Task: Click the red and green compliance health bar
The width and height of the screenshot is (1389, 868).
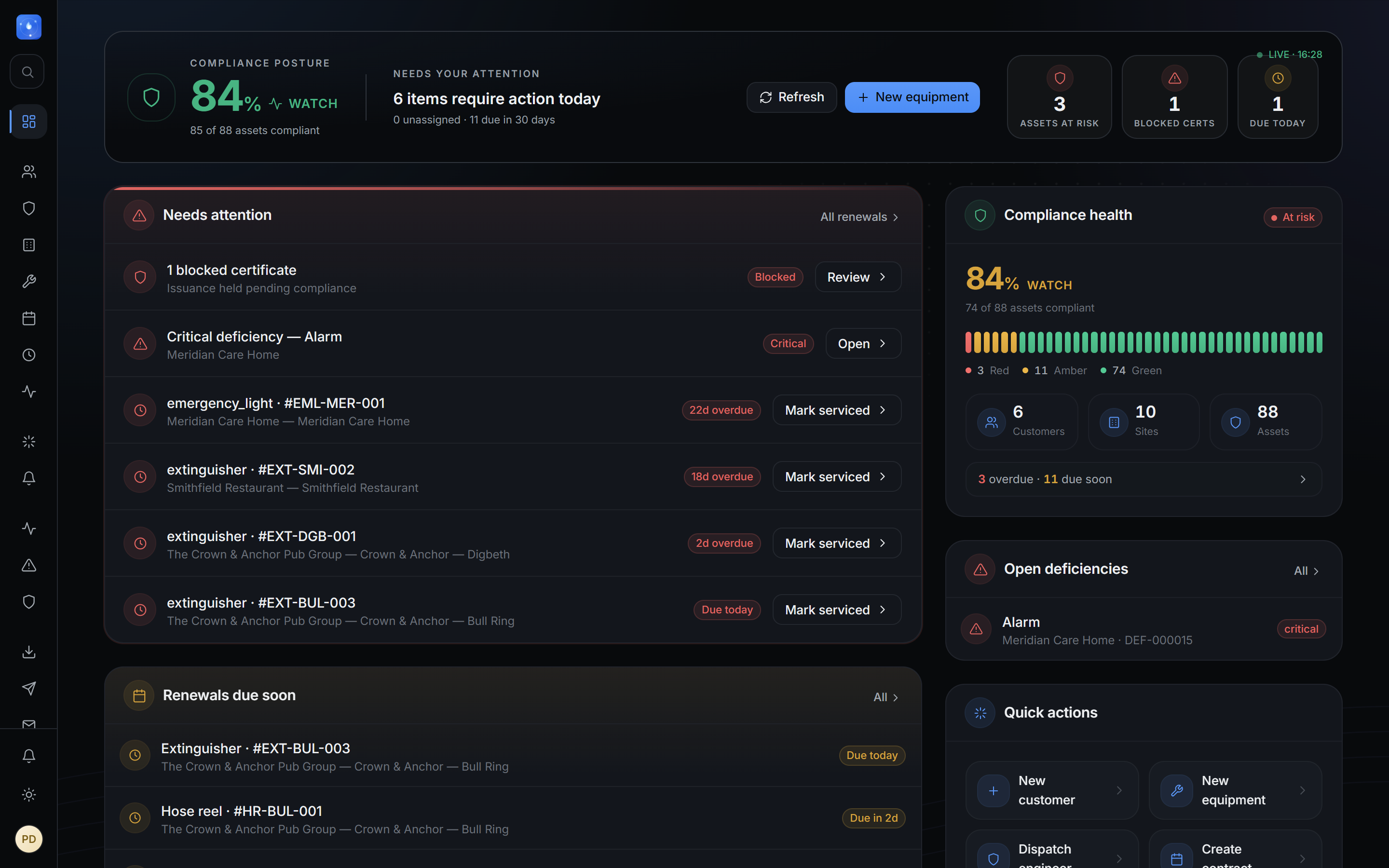Action: 1144,343
